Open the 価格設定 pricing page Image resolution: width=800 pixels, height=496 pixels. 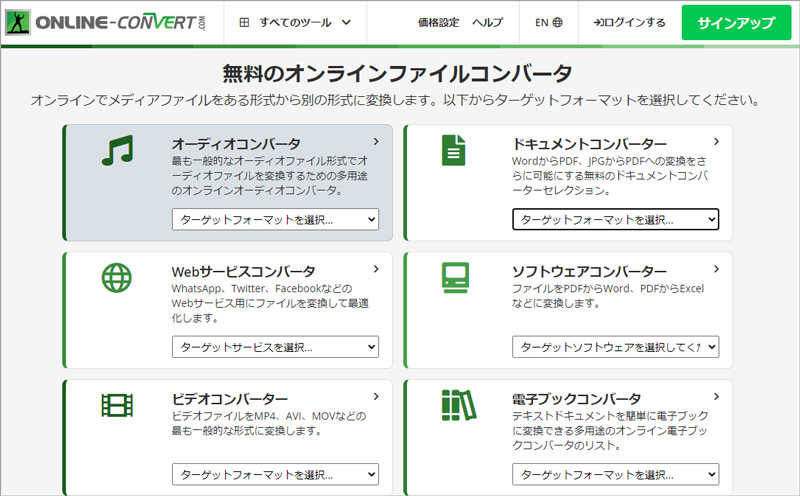coord(437,22)
